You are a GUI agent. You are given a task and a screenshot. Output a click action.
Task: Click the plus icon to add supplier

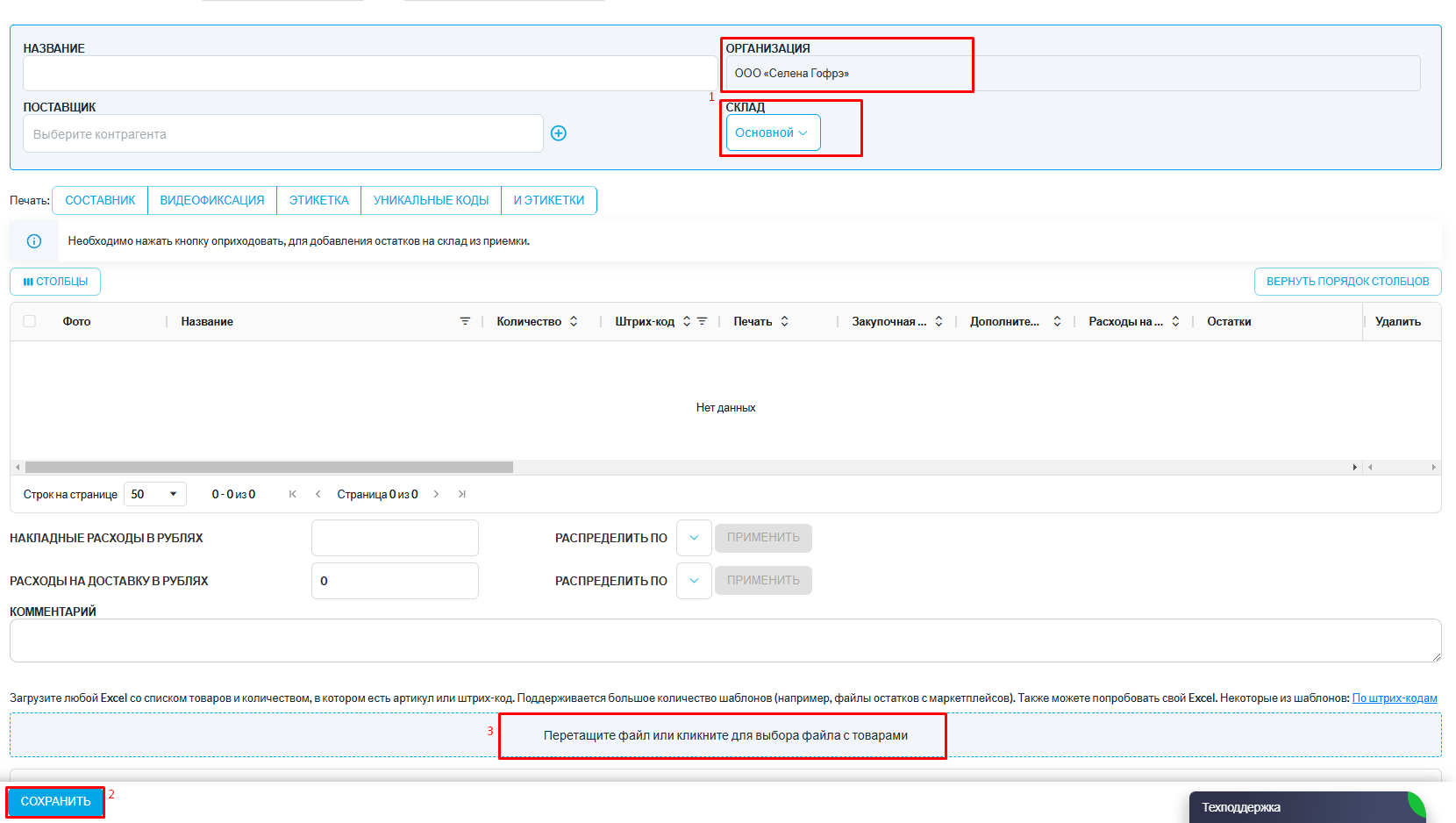click(x=559, y=133)
